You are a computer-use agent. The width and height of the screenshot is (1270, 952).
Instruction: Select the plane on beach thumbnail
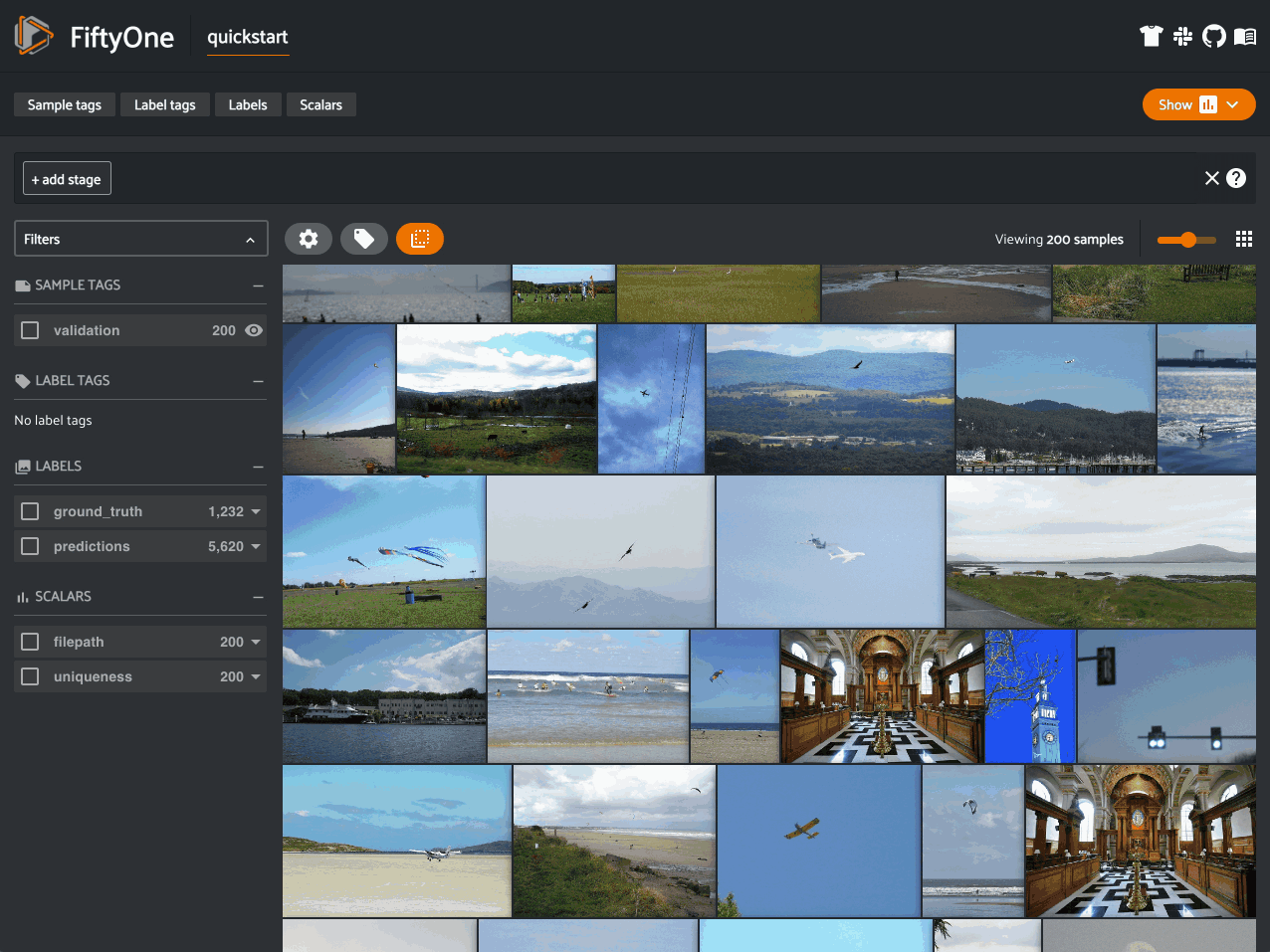tap(397, 841)
